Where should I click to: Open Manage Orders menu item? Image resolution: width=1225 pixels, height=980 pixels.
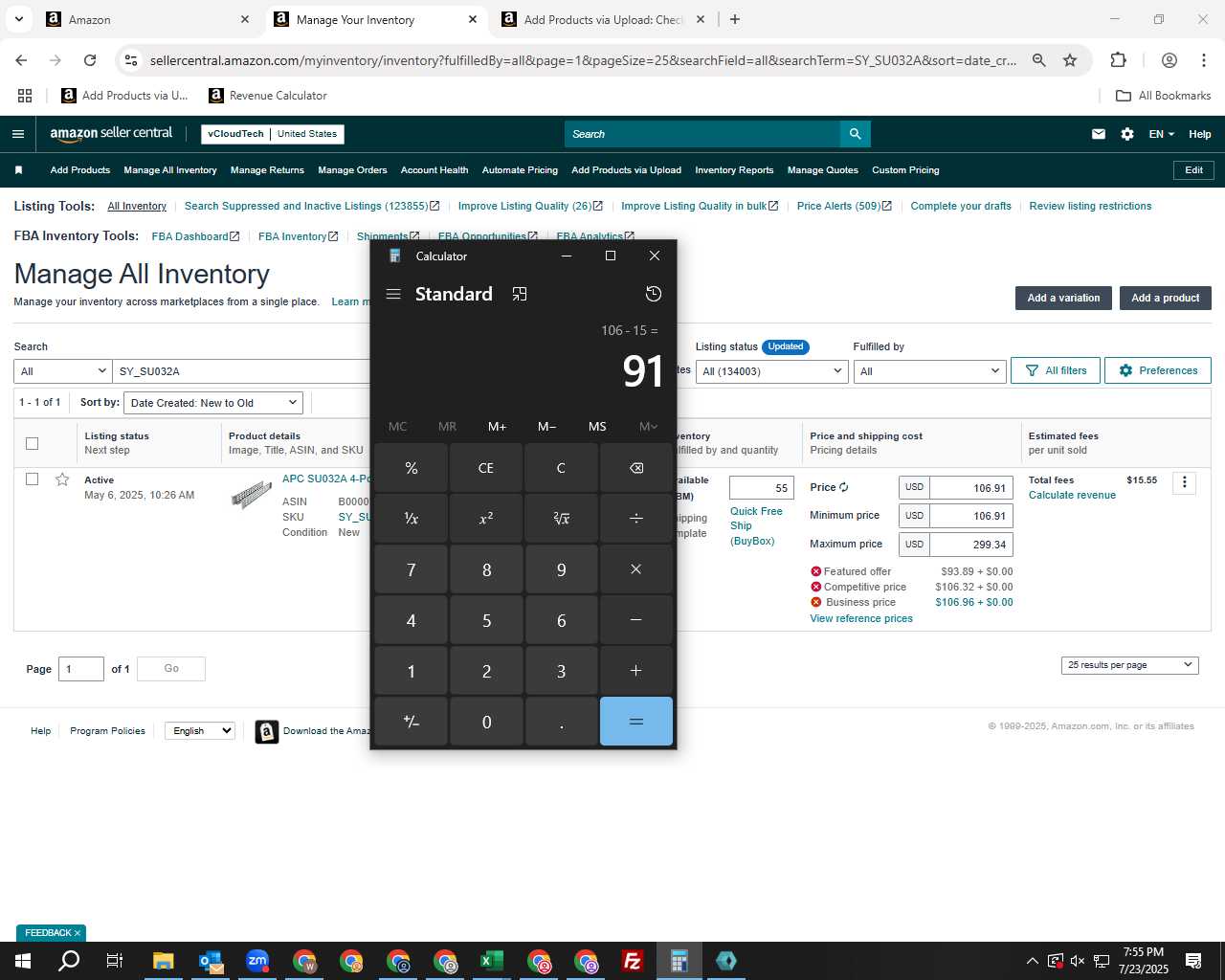[x=352, y=170]
